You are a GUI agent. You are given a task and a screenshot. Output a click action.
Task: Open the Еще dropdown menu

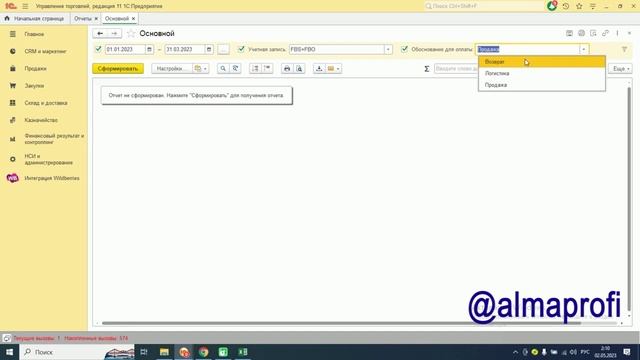coord(621,69)
